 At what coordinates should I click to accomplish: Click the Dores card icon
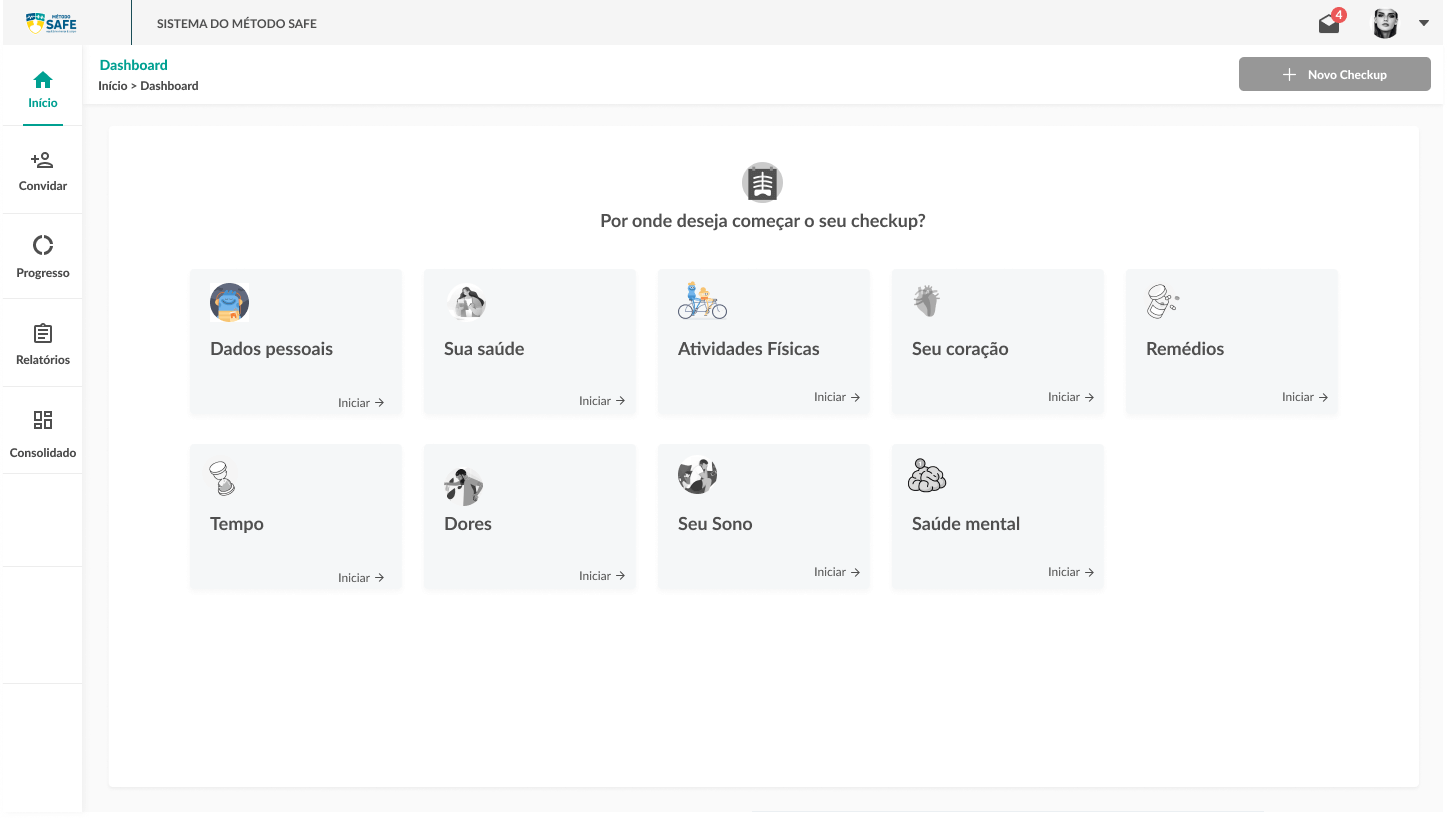464,486
